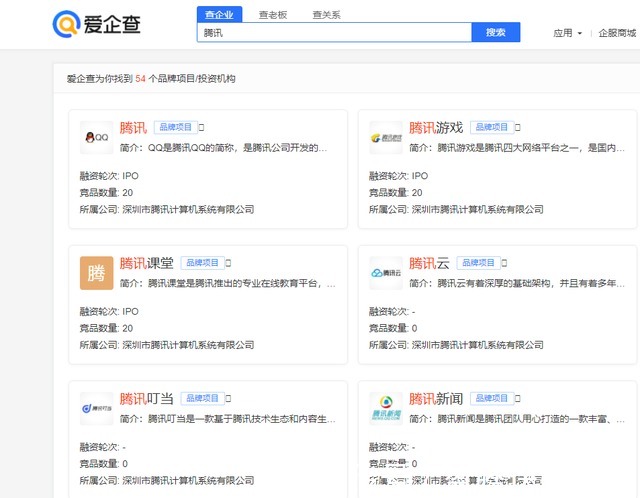Click the 简介 text starting QQ是腾讯QQ的简称
Image resolution: width=640 pixels, height=498 pixels.
[223, 148]
